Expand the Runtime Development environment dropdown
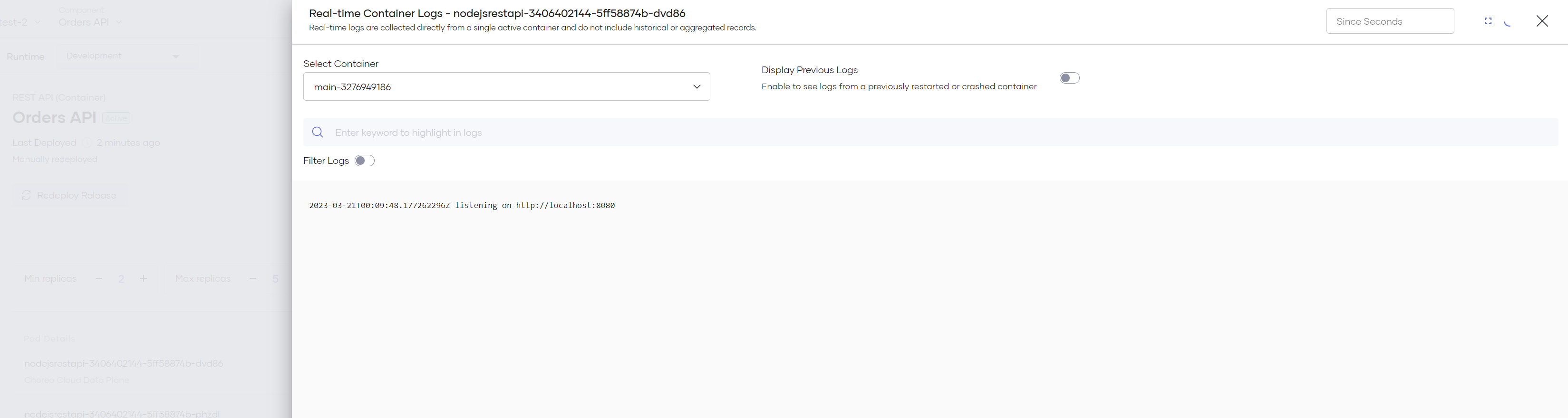This screenshot has height=418, width=1568. coord(124,56)
